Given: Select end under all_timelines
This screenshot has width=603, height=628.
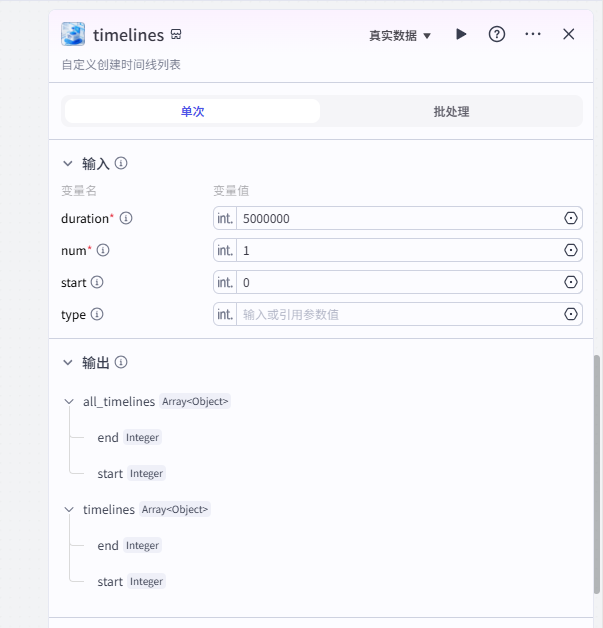Looking at the screenshot, I should pyautogui.click(x=108, y=438).
